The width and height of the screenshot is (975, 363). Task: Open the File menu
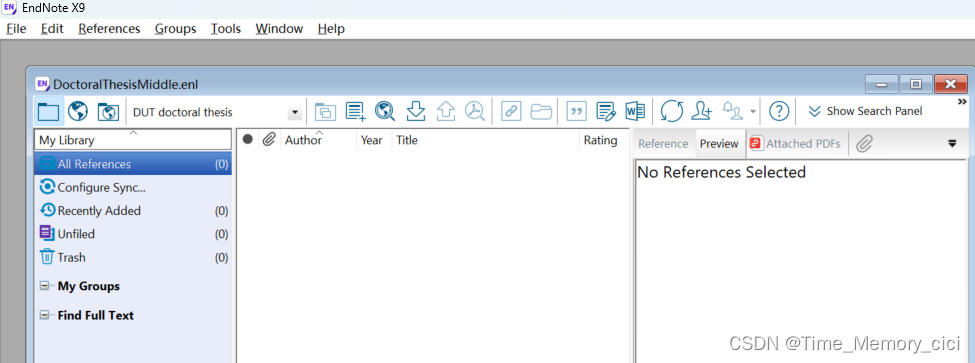click(x=17, y=29)
